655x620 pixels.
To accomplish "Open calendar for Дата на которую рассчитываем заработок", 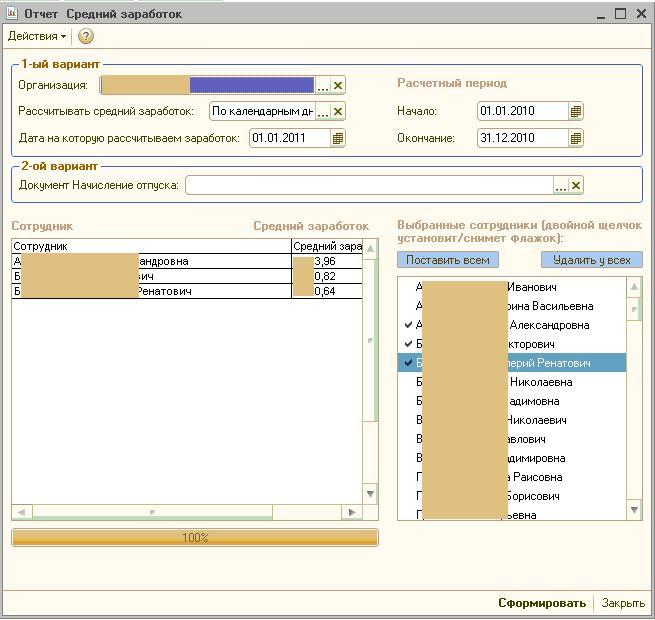I will coord(338,138).
